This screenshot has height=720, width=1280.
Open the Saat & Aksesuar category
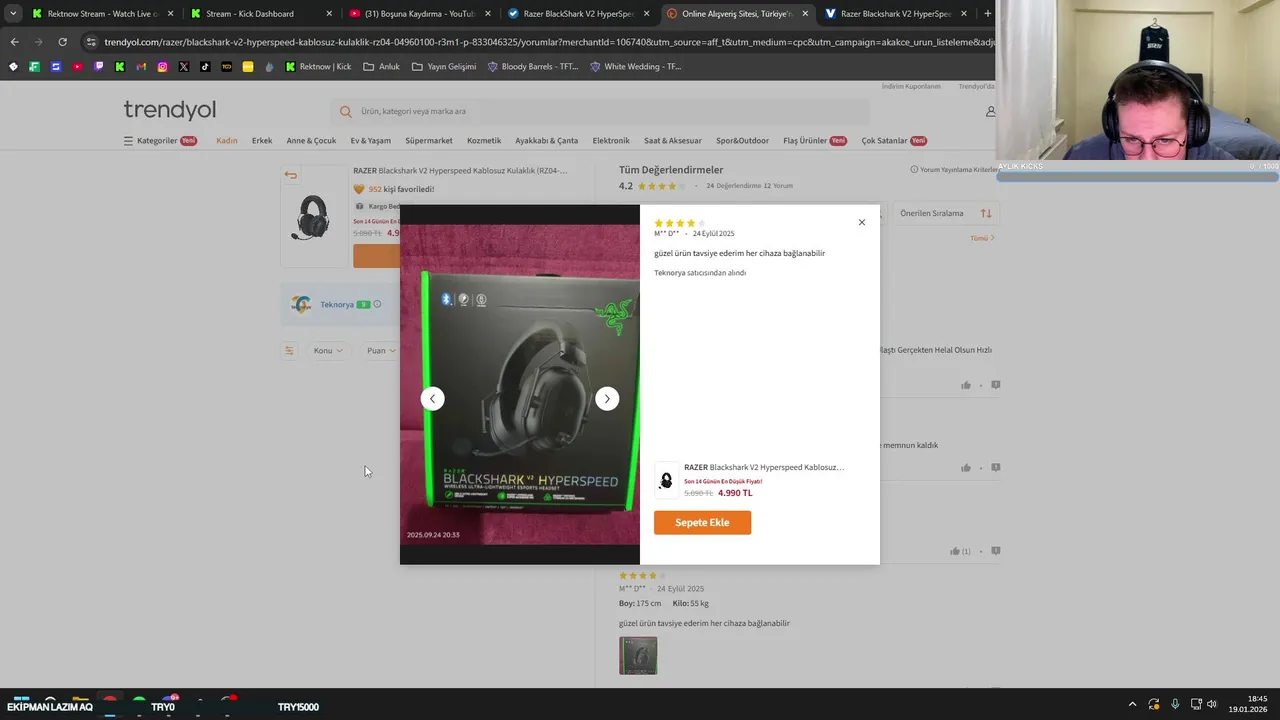673,141
